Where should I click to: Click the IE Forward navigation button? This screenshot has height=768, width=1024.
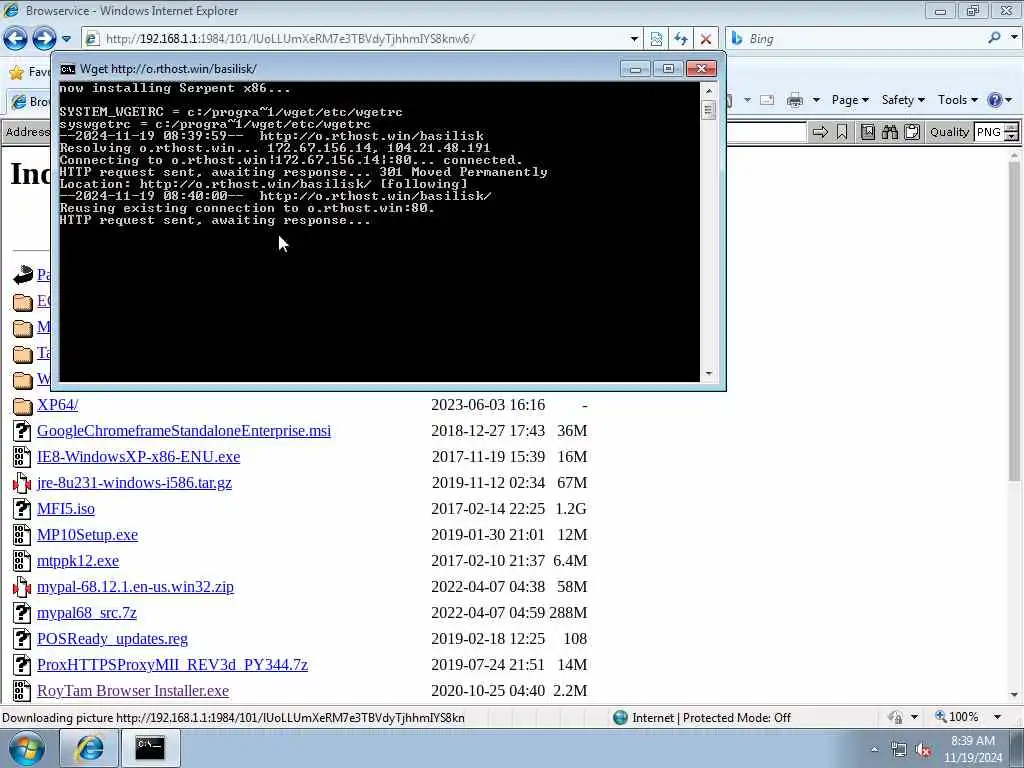pyautogui.click(x=44, y=39)
